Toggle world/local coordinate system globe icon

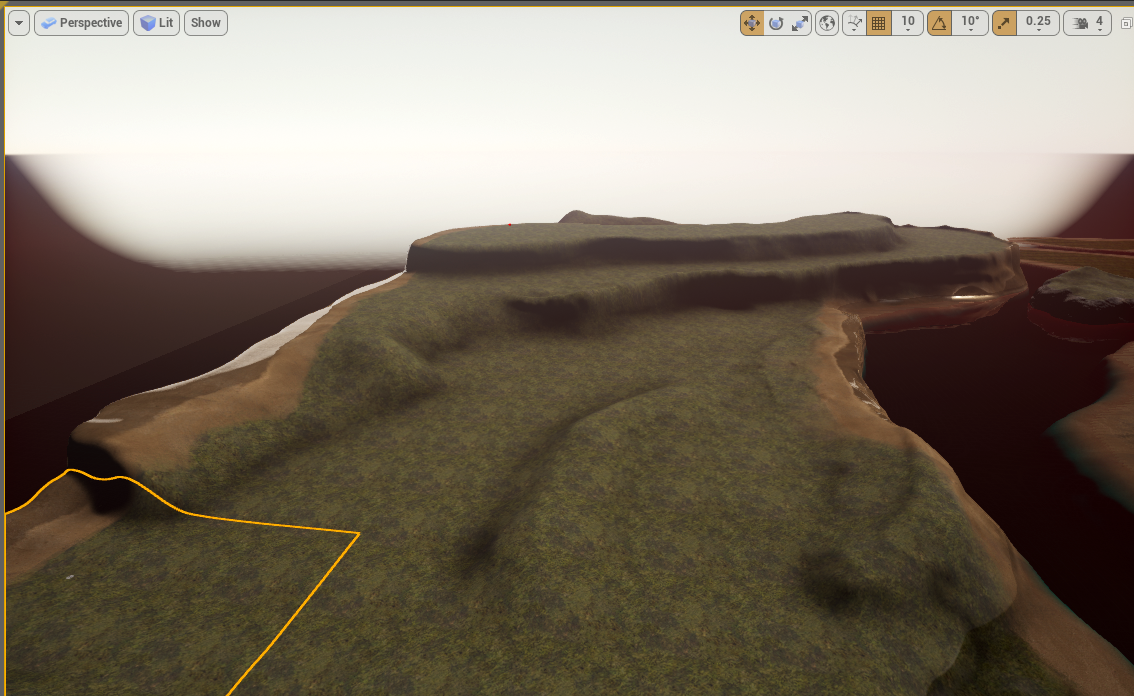827,23
